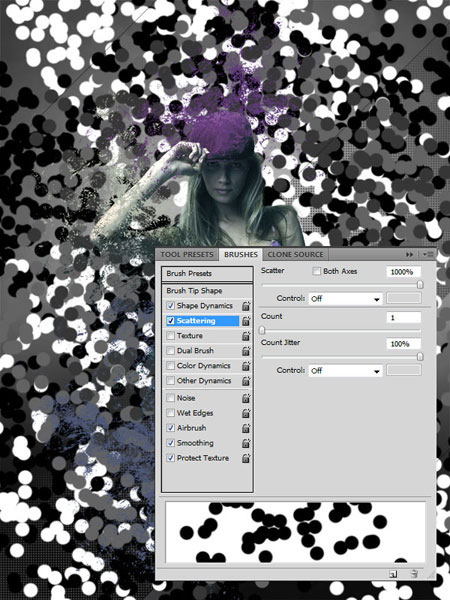Uncheck the Shape Dynamics checkbox
This screenshot has height=600, width=450.
[171, 306]
